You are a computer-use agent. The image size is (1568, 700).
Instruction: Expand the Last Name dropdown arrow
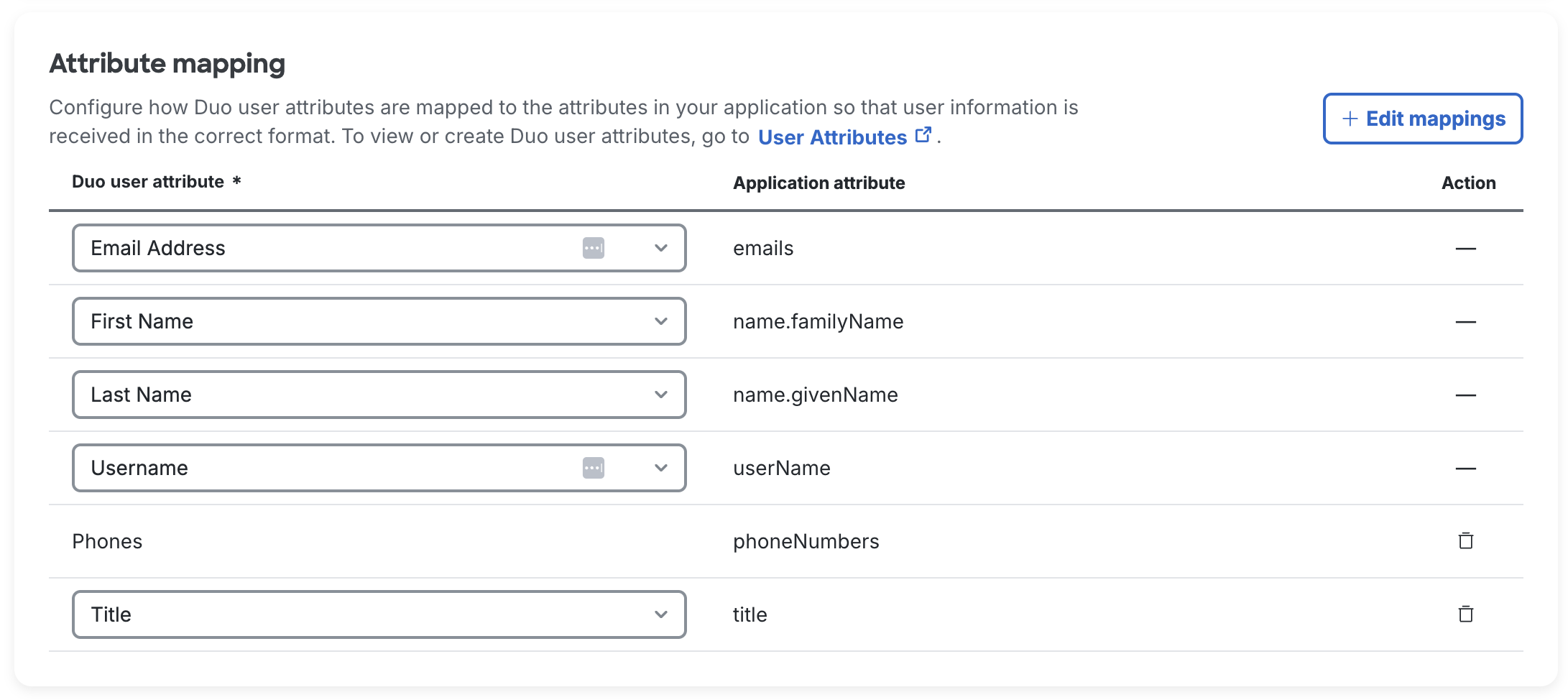661,395
